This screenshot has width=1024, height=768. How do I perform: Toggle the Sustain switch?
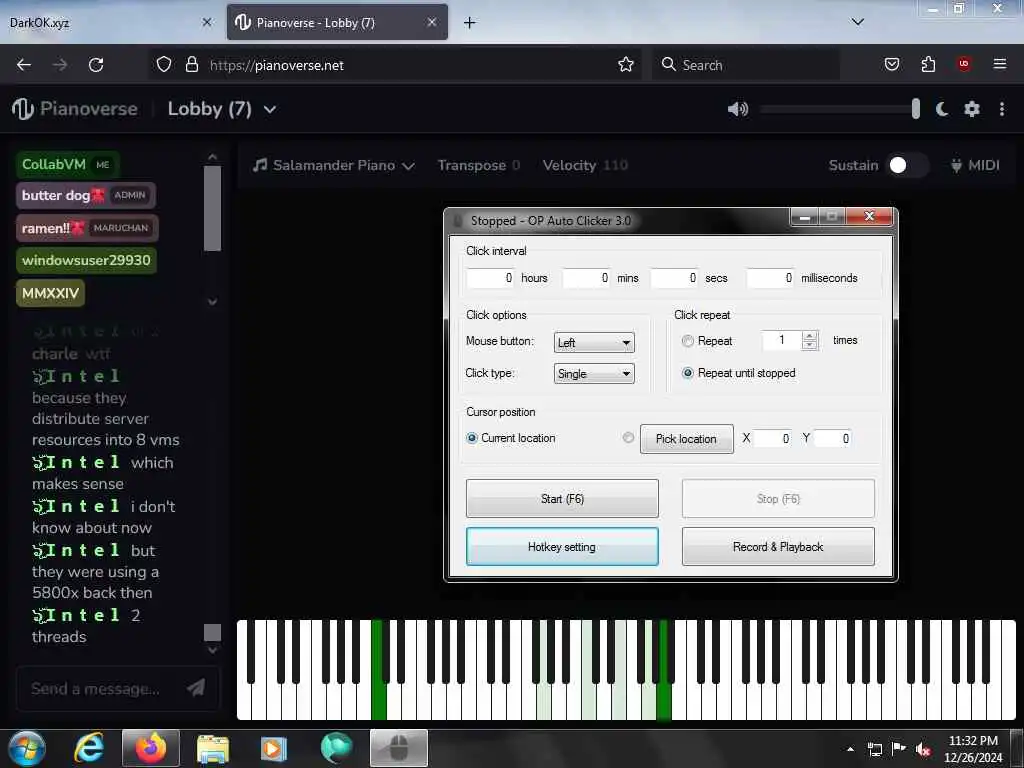coord(908,165)
